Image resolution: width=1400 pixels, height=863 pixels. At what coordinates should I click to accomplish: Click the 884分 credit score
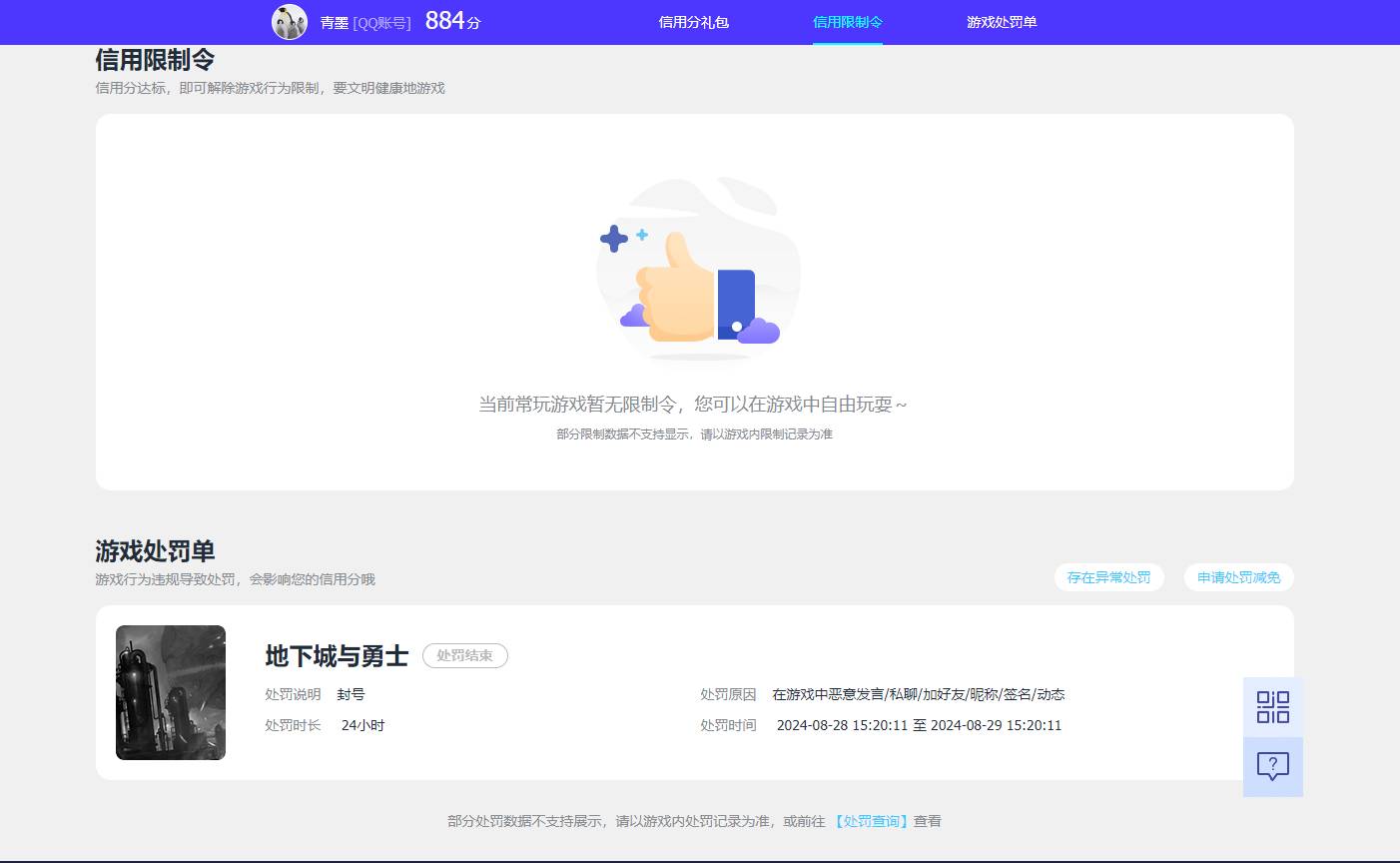pyautogui.click(x=451, y=20)
